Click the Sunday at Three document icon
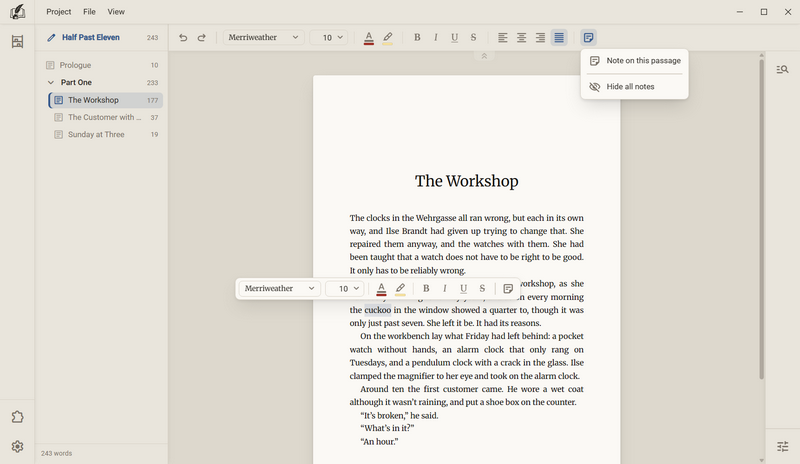The height and width of the screenshot is (464, 800). [x=59, y=135]
